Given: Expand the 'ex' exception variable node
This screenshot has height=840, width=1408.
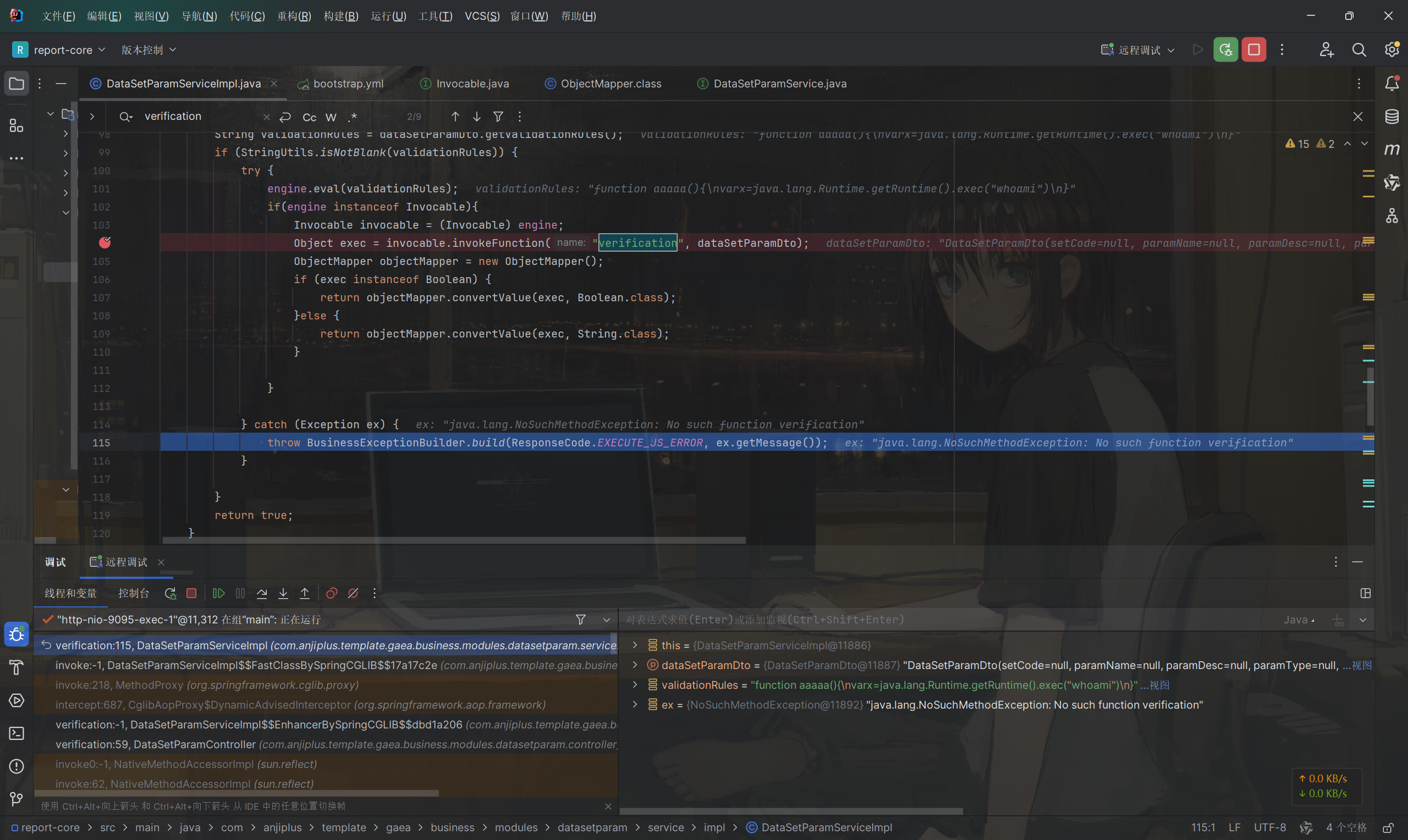Looking at the screenshot, I should click(x=635, y=705).
